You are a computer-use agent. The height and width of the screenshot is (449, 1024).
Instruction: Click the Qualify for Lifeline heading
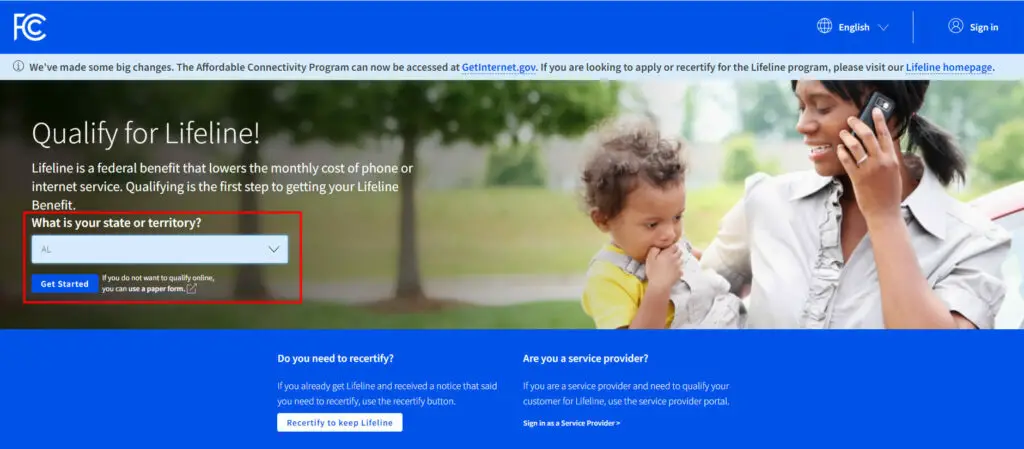(146, 134)
